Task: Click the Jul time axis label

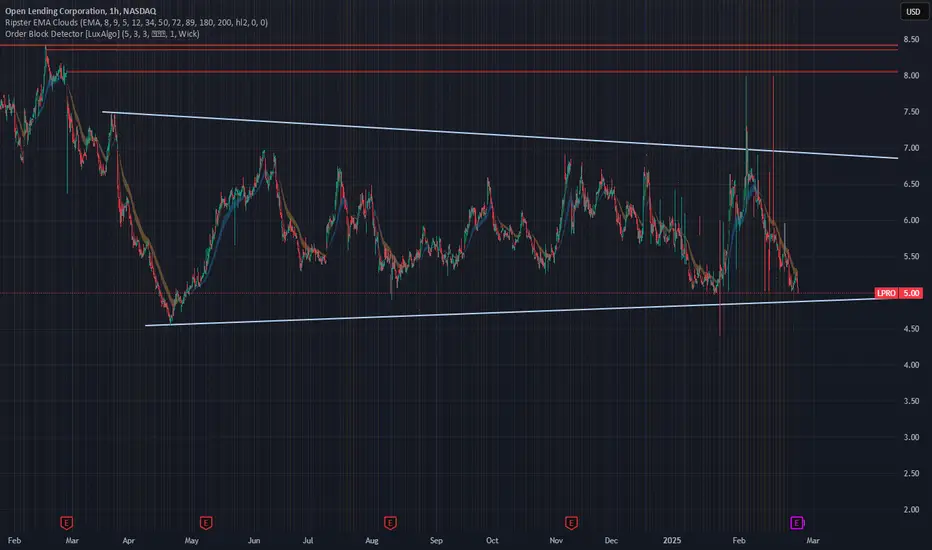Action: point(308,540)
